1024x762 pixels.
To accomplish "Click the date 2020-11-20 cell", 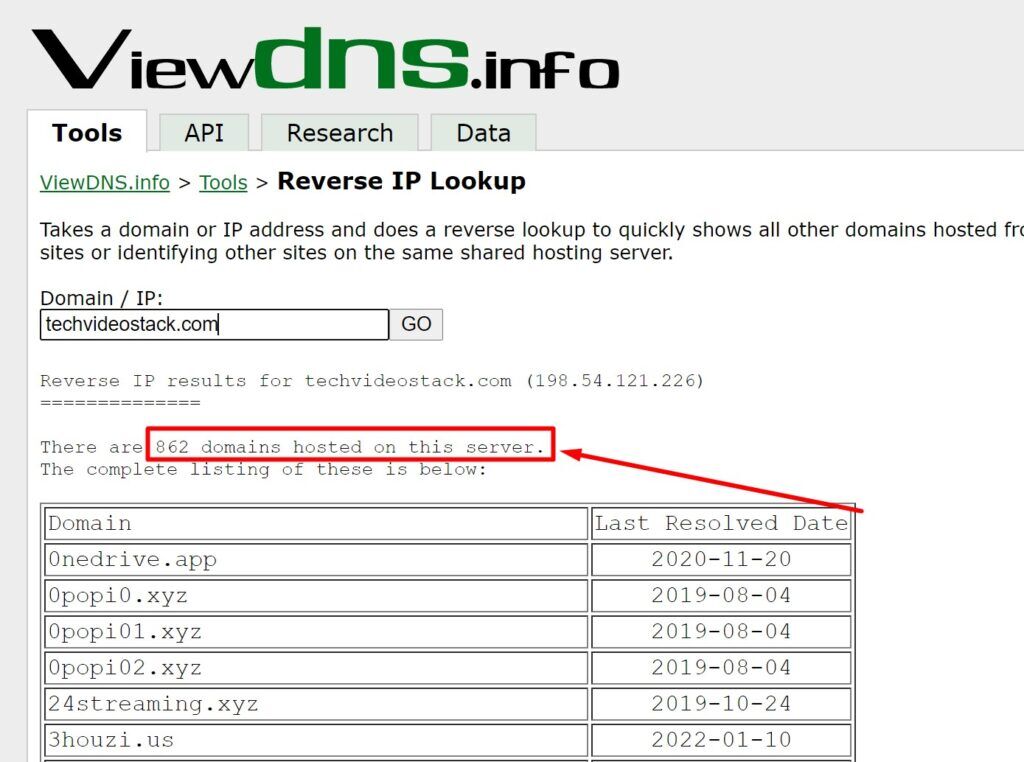I will (722, 560).
